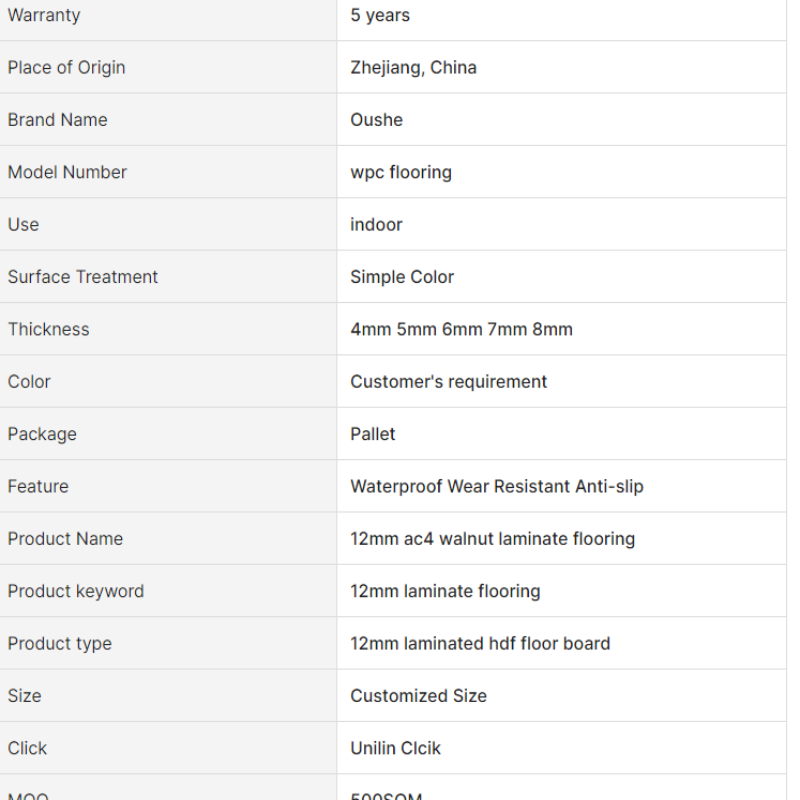Select the 'Unilin Clcik' value
Viewport: 800px width, 800px height.
[395, 748]
